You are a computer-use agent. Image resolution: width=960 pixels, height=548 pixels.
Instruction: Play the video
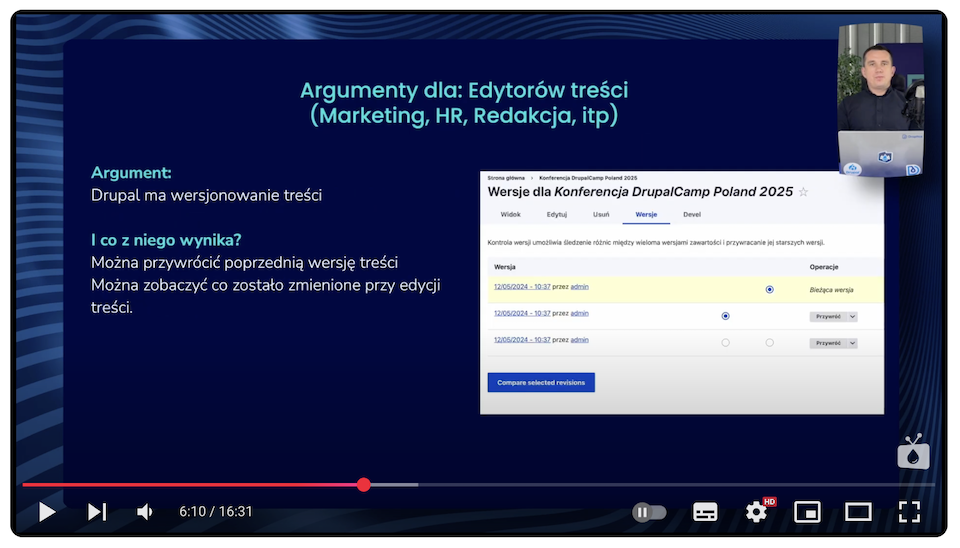pyautogui.click(x=47, y=512)
